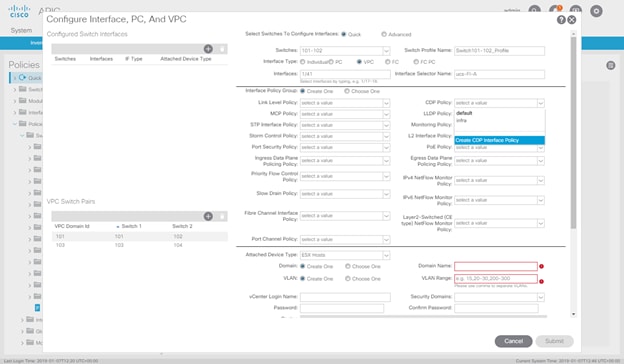Open the settings gear icon in top bar

[596, 11]
